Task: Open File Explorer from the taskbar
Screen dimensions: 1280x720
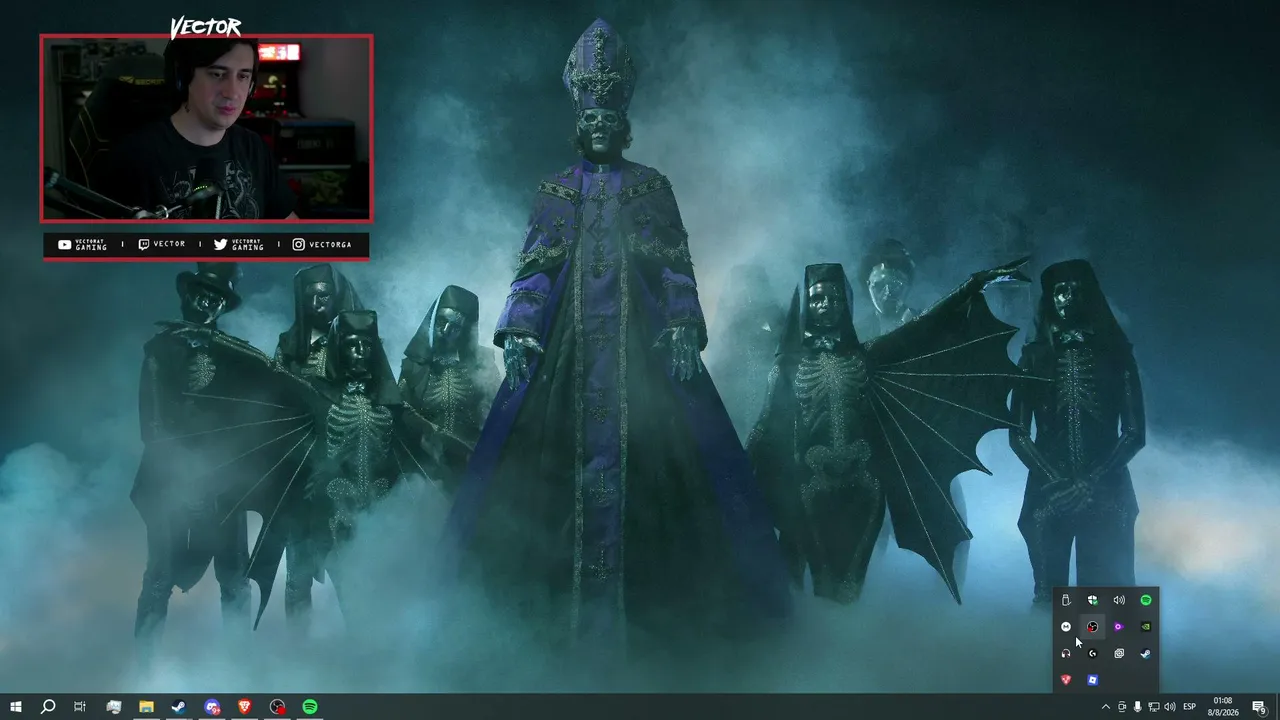Action: click(146, 707)
